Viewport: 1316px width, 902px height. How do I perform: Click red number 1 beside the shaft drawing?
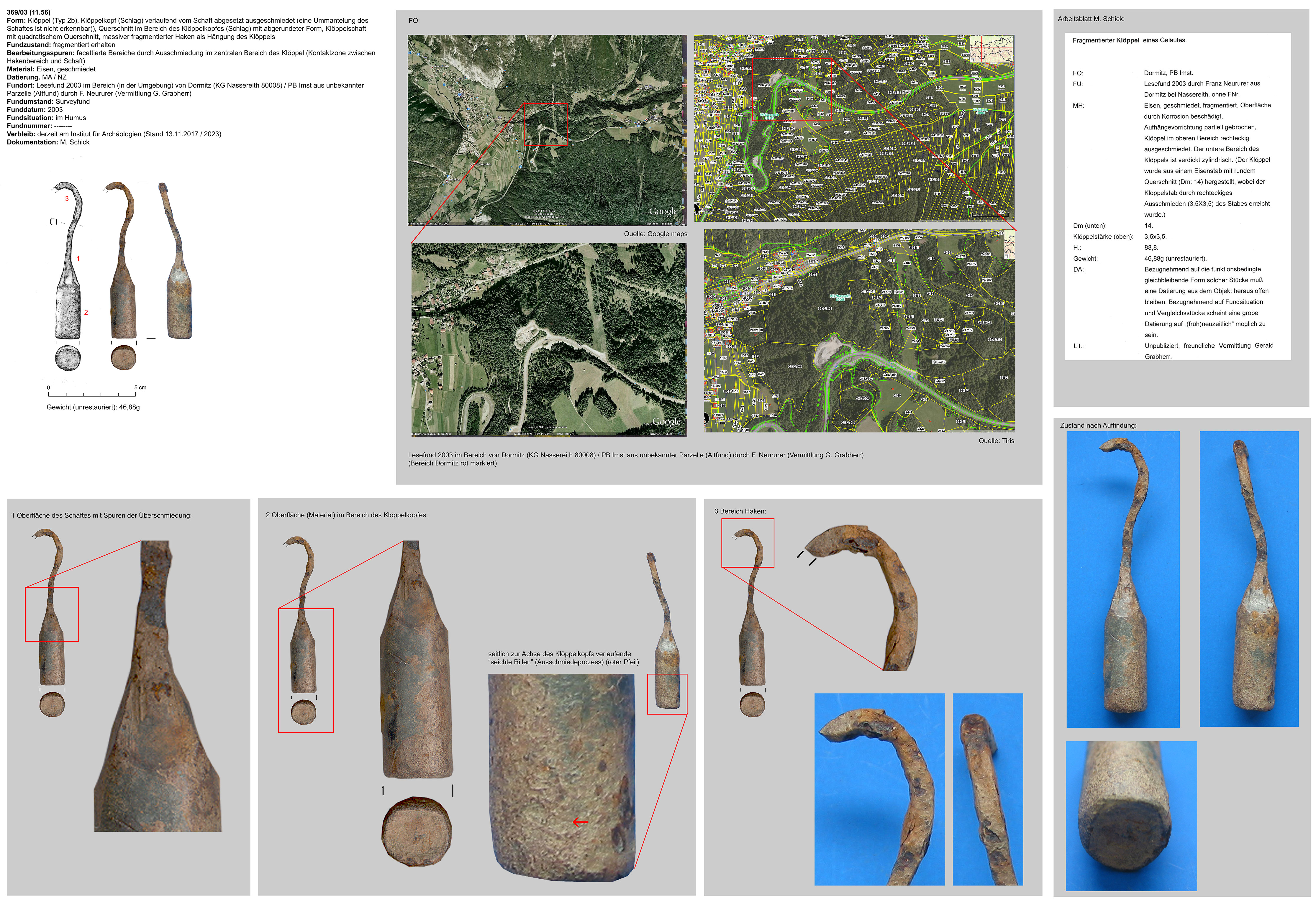coord(78,259)
